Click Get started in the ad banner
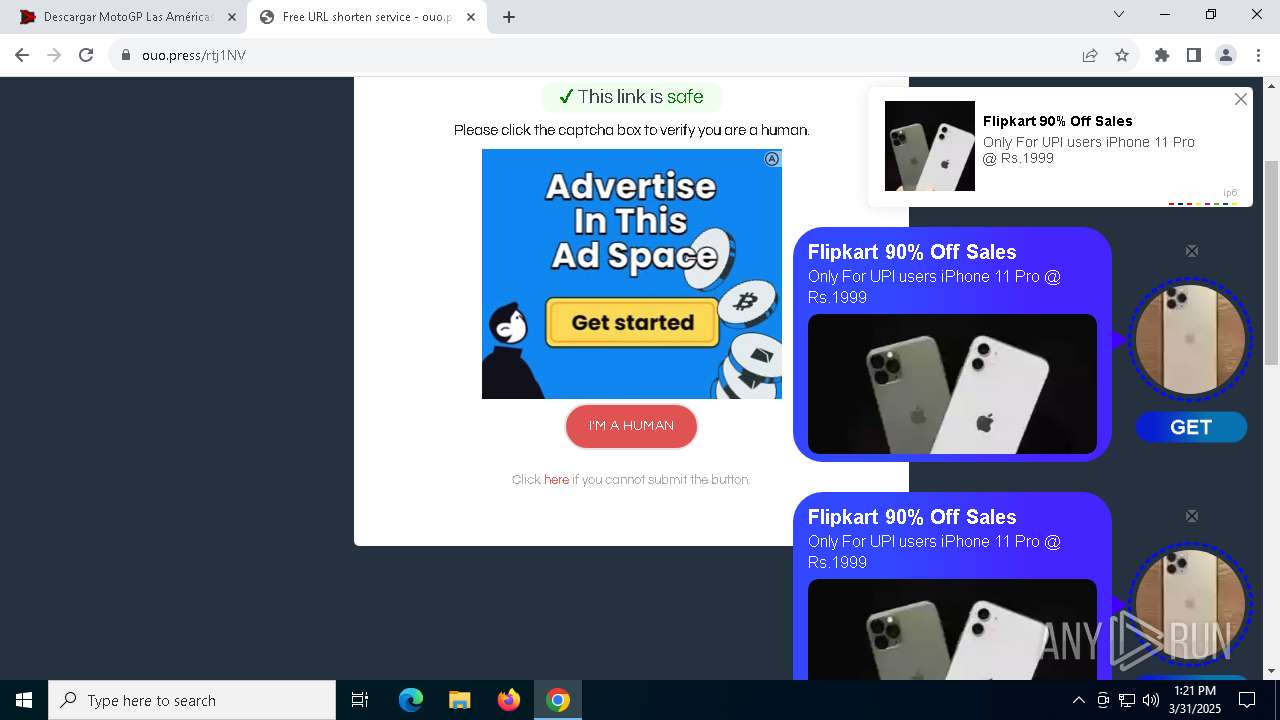 (x=632, y=322)
